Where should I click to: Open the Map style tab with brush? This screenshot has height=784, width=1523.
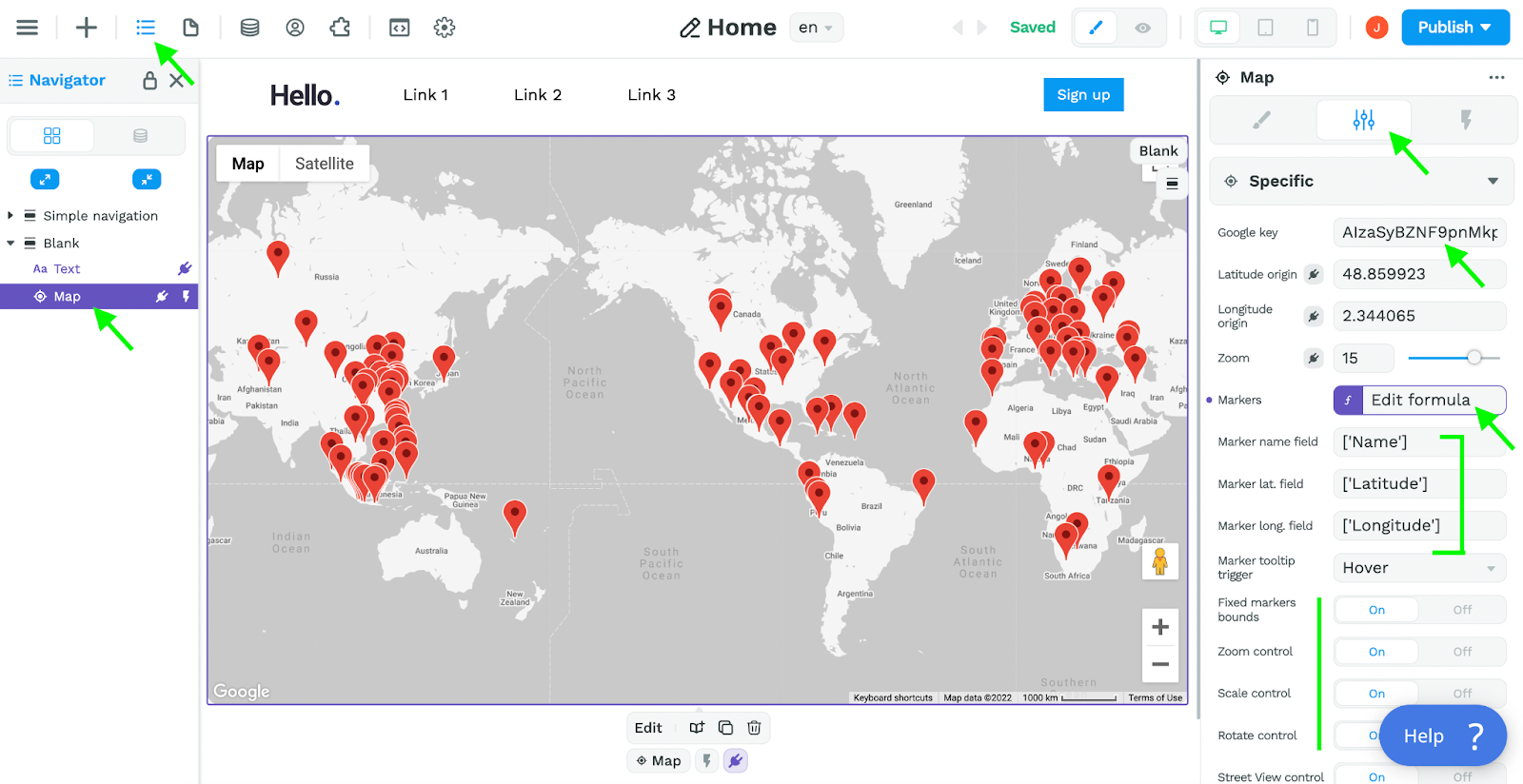[x=1261, y=120]
